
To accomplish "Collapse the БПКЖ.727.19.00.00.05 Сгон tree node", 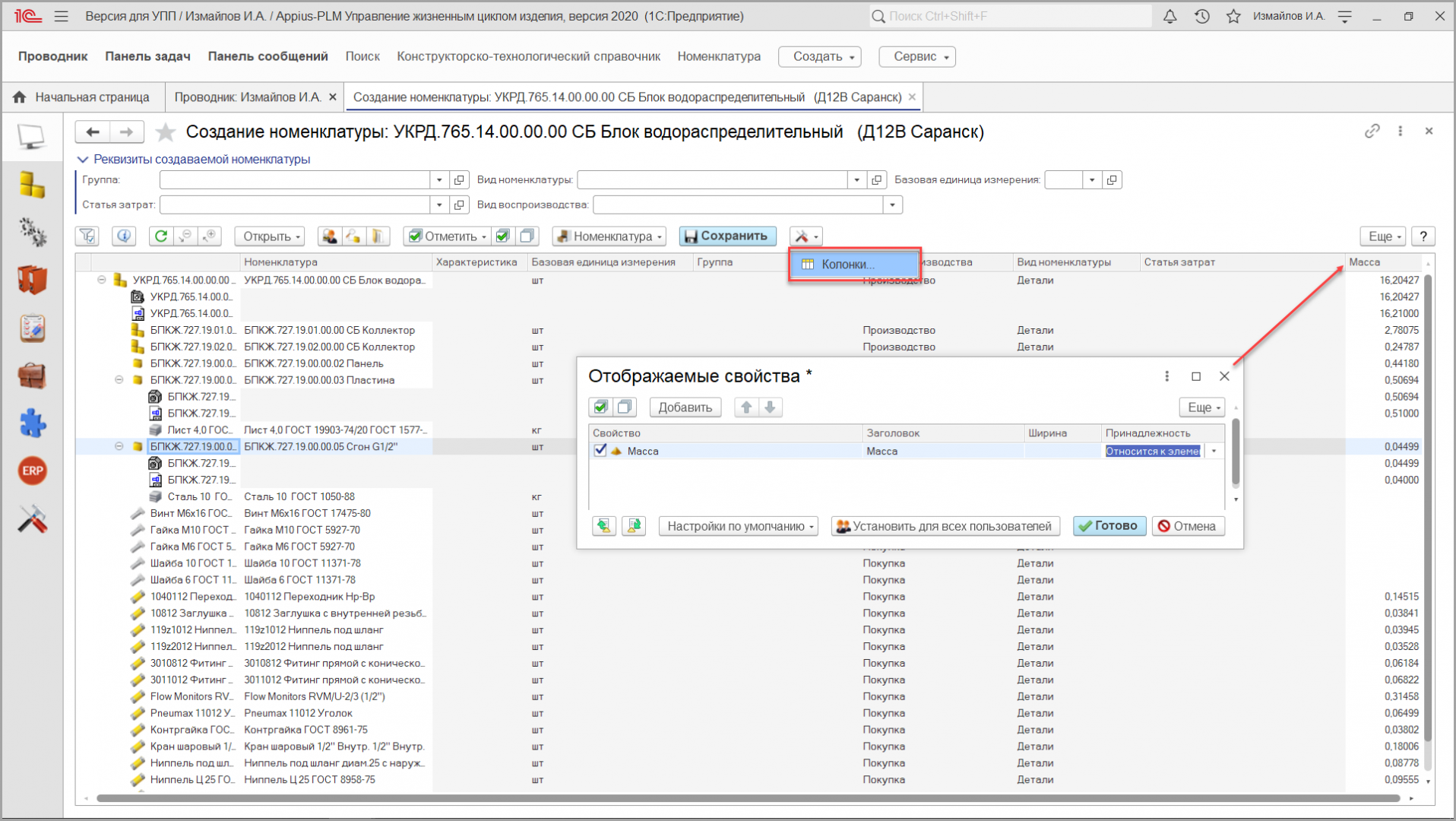I will (119, 447).
